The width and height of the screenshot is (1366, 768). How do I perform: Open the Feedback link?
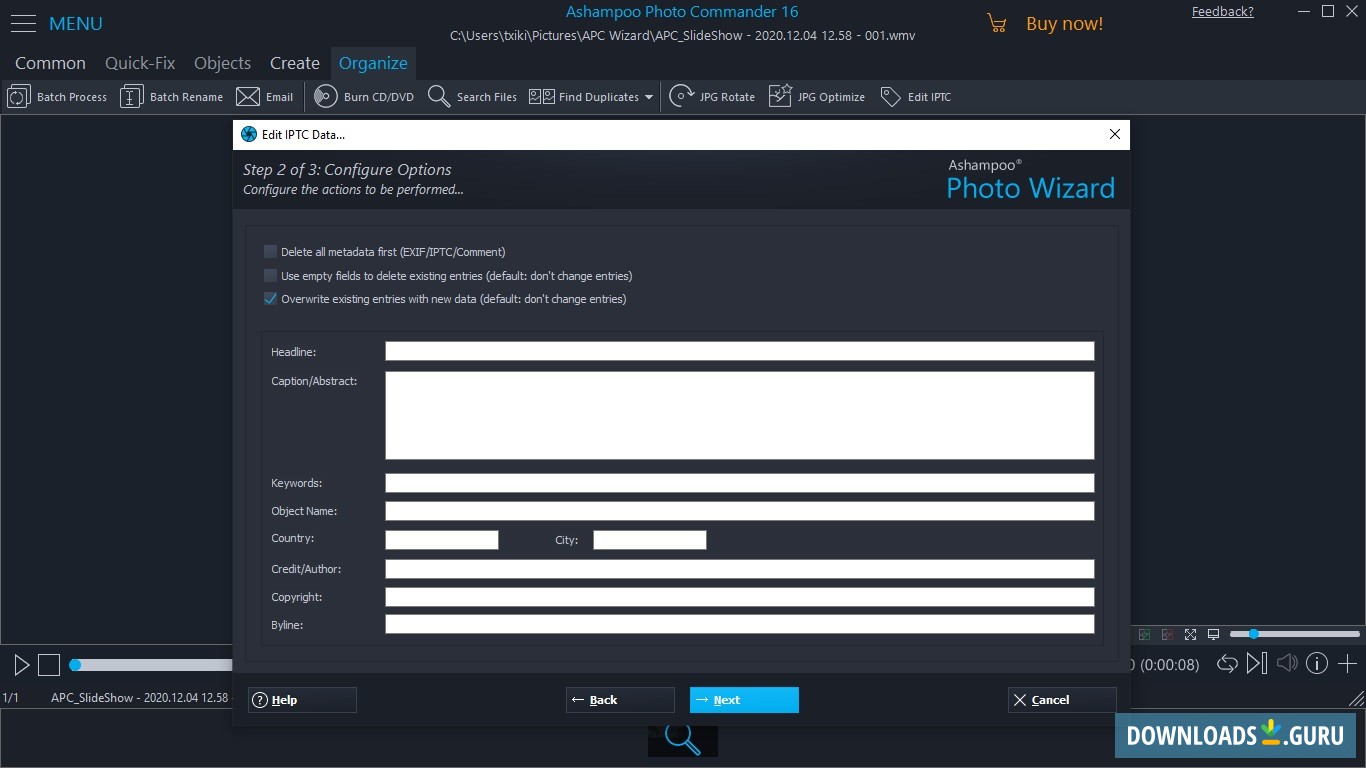point(1222,11)
